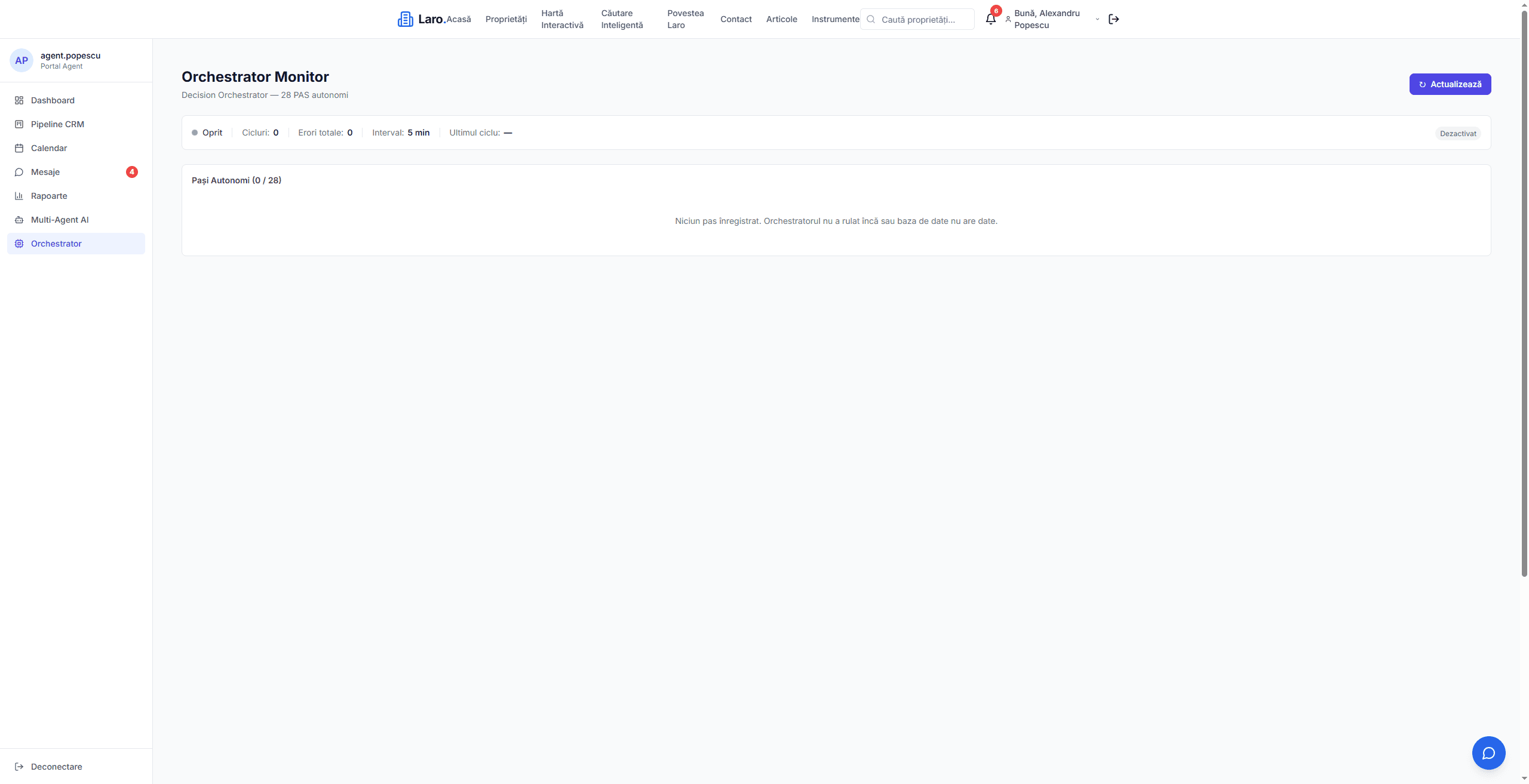Click the logout arrow icon in header
The image size is (1529, 784).
coord(1113,19)
